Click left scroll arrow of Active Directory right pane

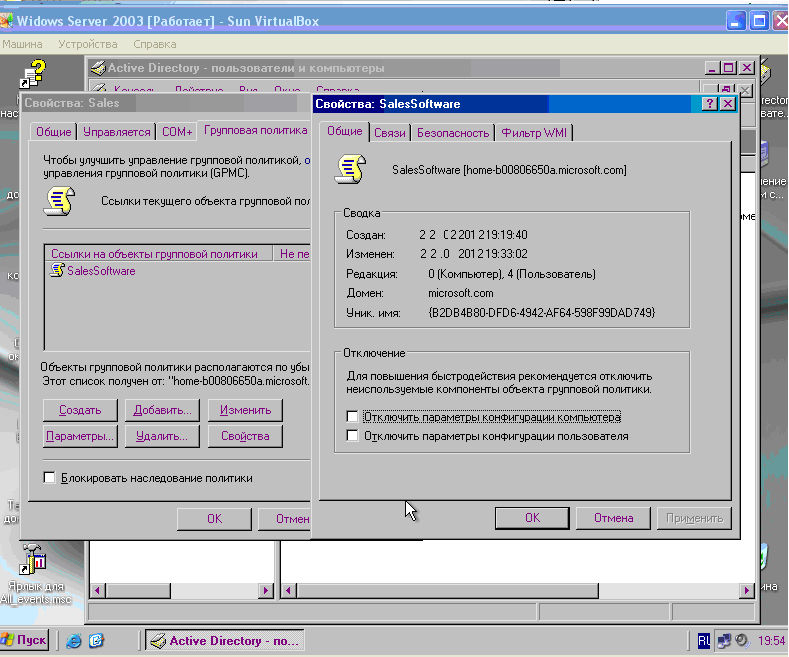(x=288, y=590)
